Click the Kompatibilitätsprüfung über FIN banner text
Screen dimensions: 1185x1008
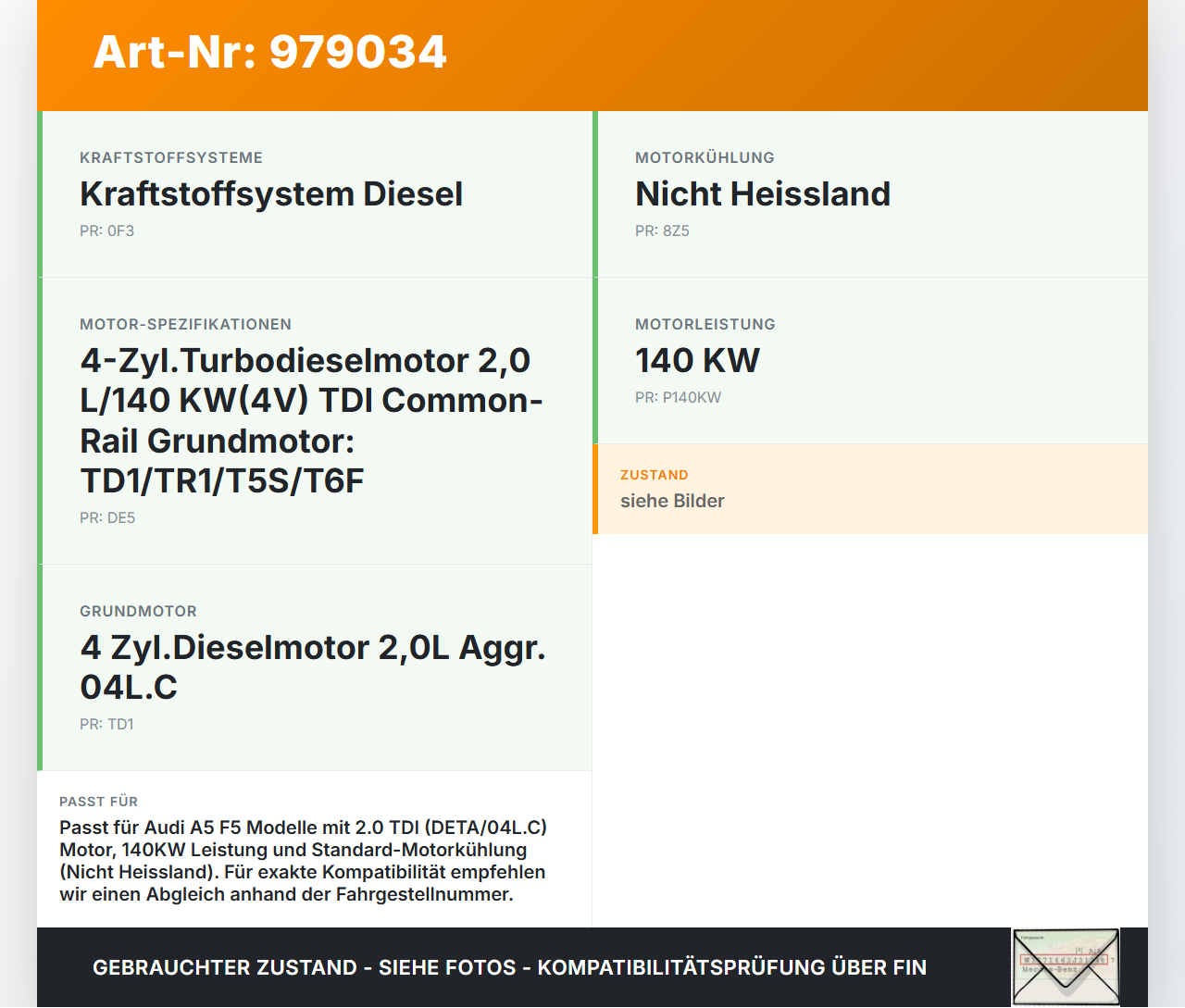pos(509,967)
